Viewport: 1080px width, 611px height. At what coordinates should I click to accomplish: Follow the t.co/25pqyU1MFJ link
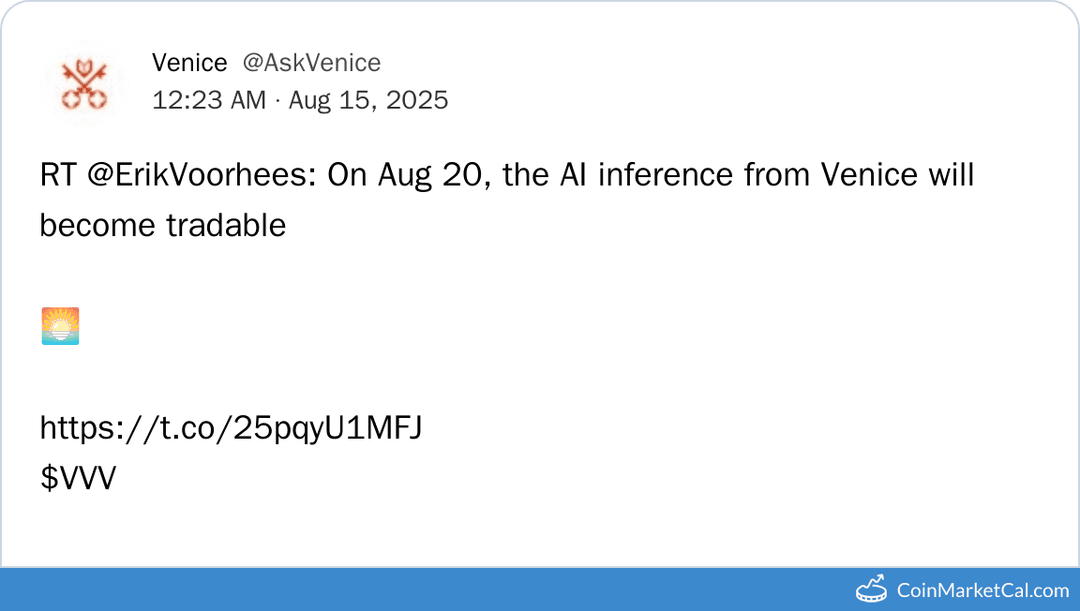pyautogui.click(x=231, y=428)
